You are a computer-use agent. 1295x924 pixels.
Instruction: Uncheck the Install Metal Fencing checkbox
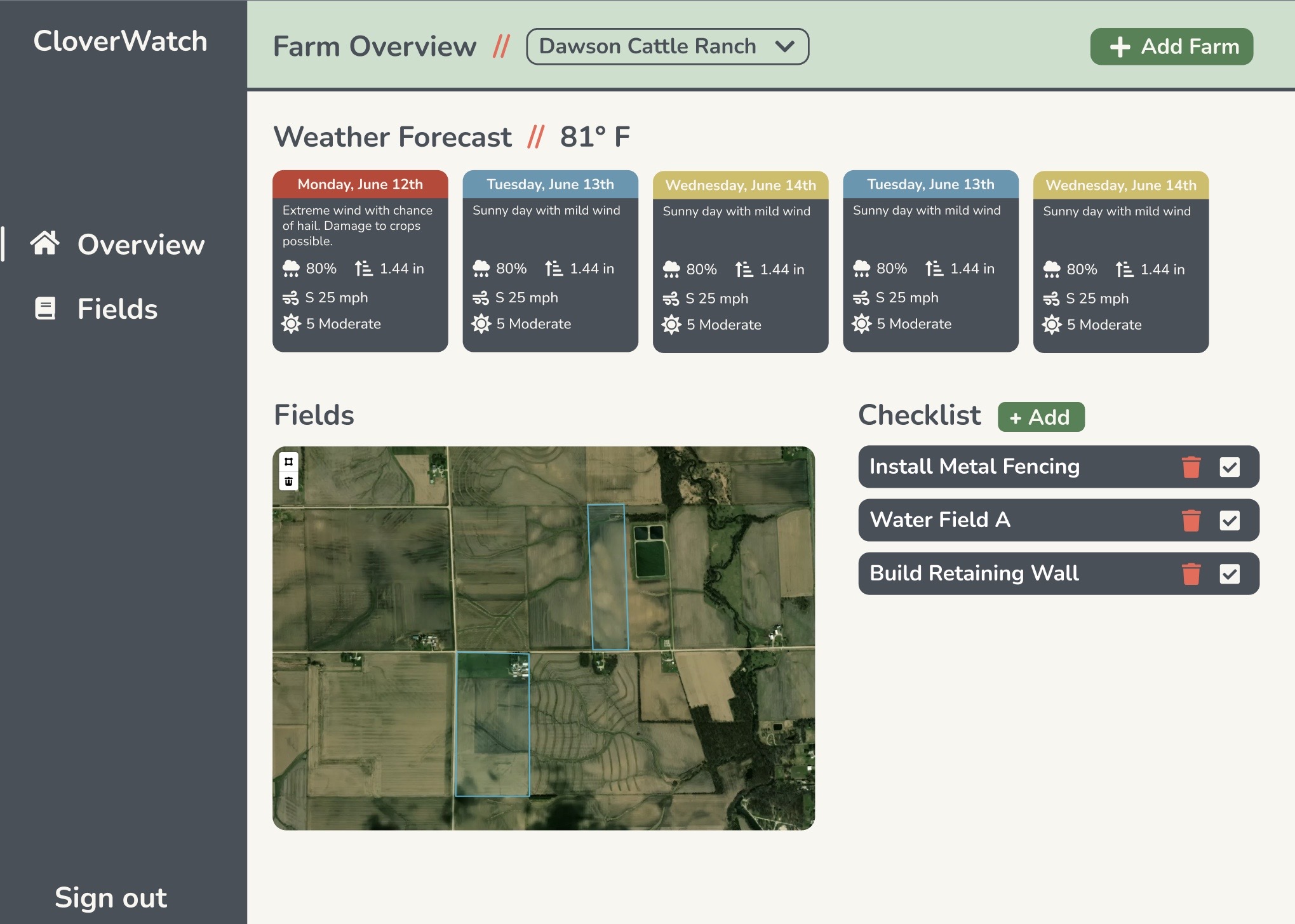pos(1230,467)
